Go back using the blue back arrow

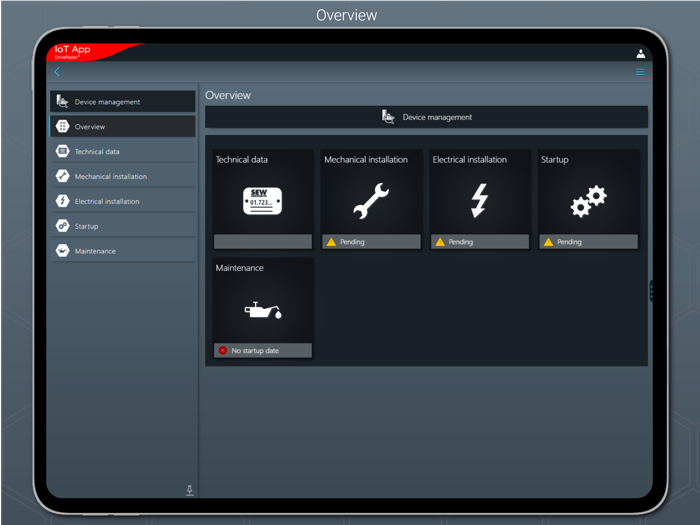coord(57,72)
